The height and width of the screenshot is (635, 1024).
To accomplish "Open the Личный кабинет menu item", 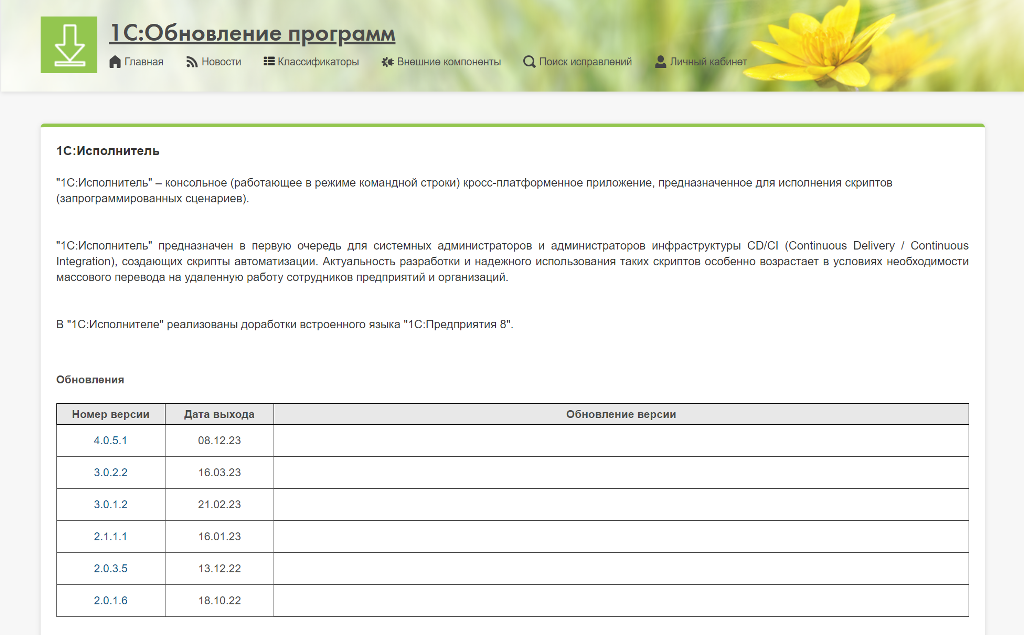I will [708, 62].
